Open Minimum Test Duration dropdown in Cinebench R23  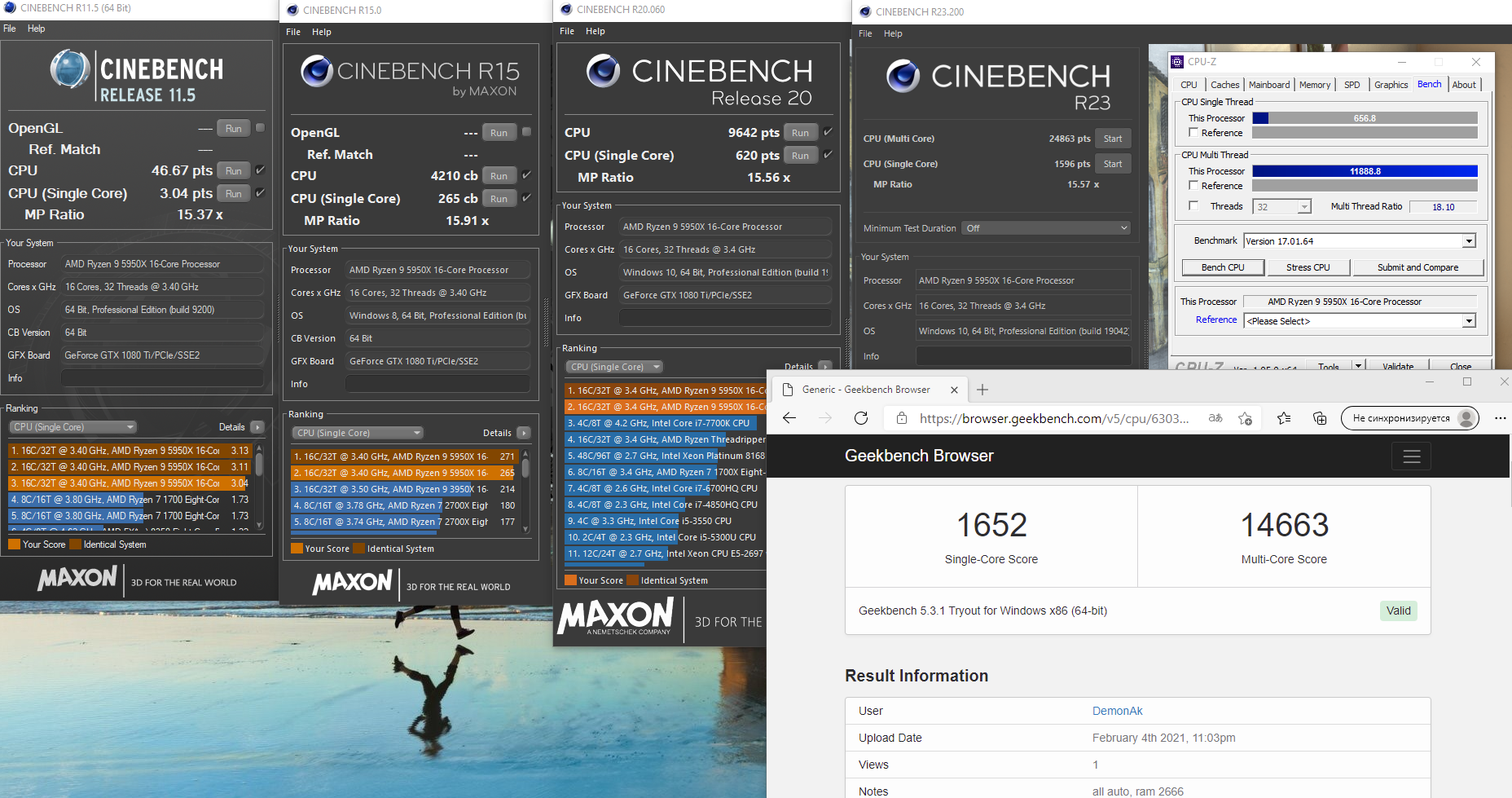tap(1046, 228)
